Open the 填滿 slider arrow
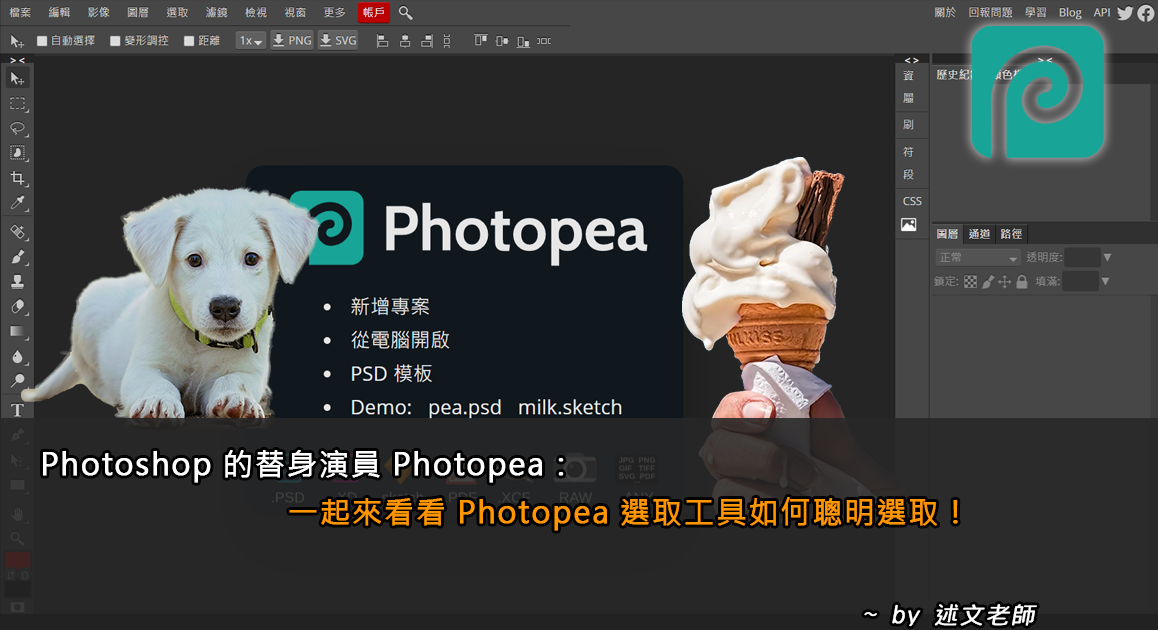Image resolution: width=1158 pixels, height=630 pixels. [1105, 281]
